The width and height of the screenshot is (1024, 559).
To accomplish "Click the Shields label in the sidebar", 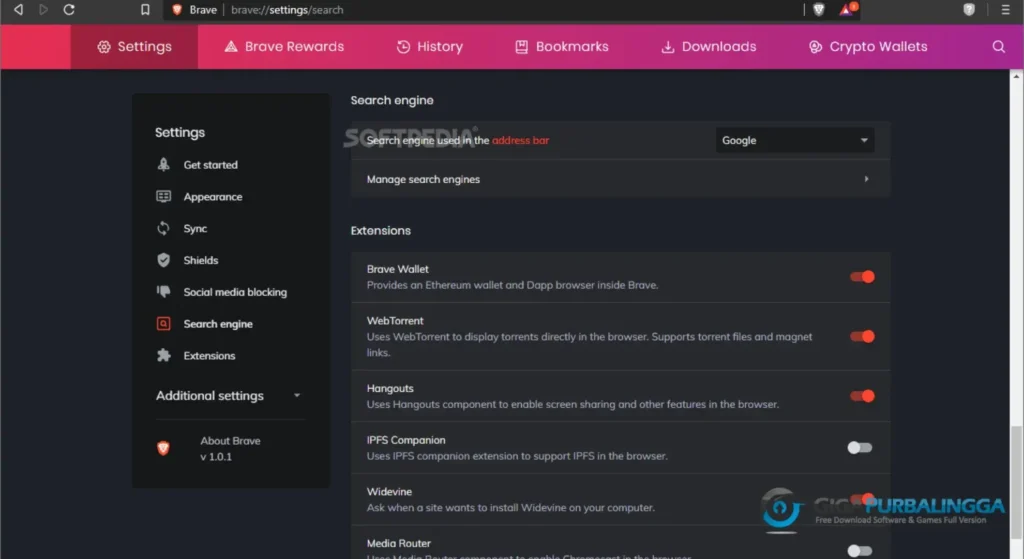I will click(x=200, y=260).
